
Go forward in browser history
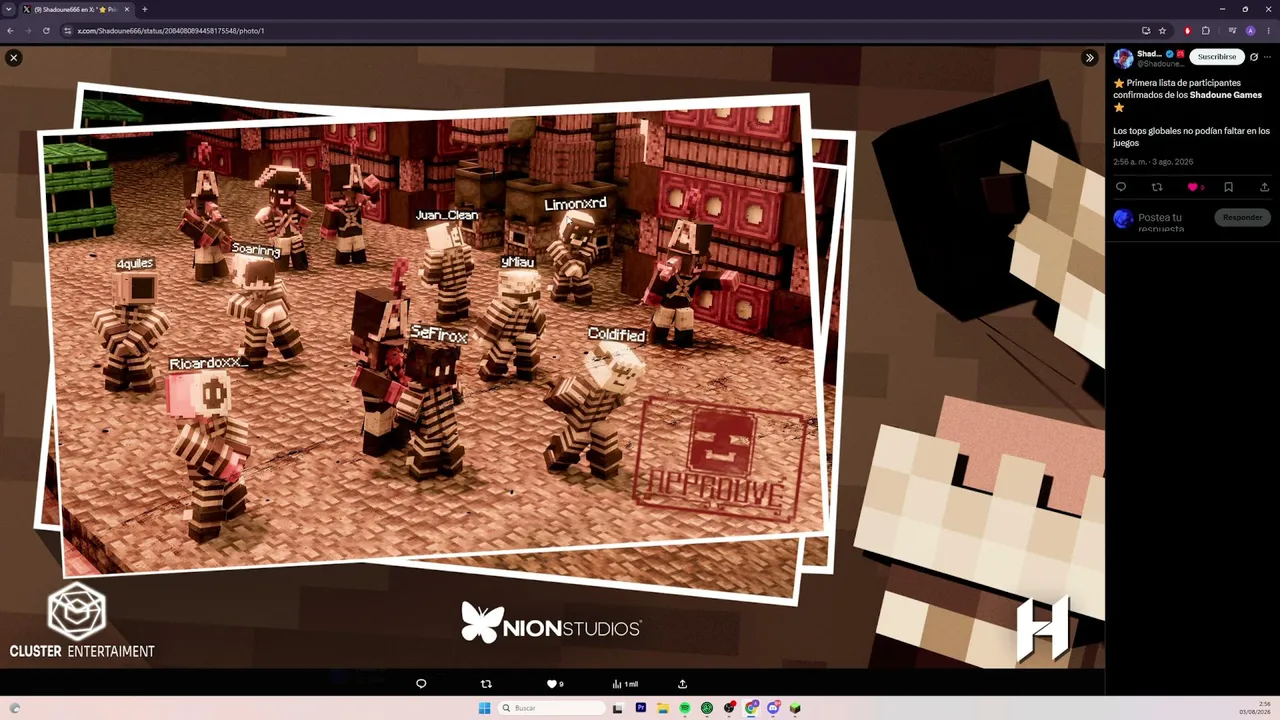pos(28,31)
